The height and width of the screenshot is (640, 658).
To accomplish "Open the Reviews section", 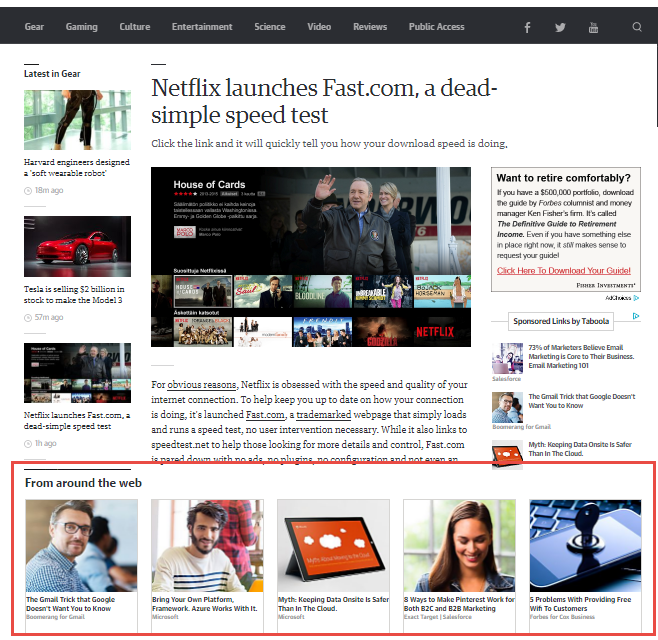I will point(370,27).
